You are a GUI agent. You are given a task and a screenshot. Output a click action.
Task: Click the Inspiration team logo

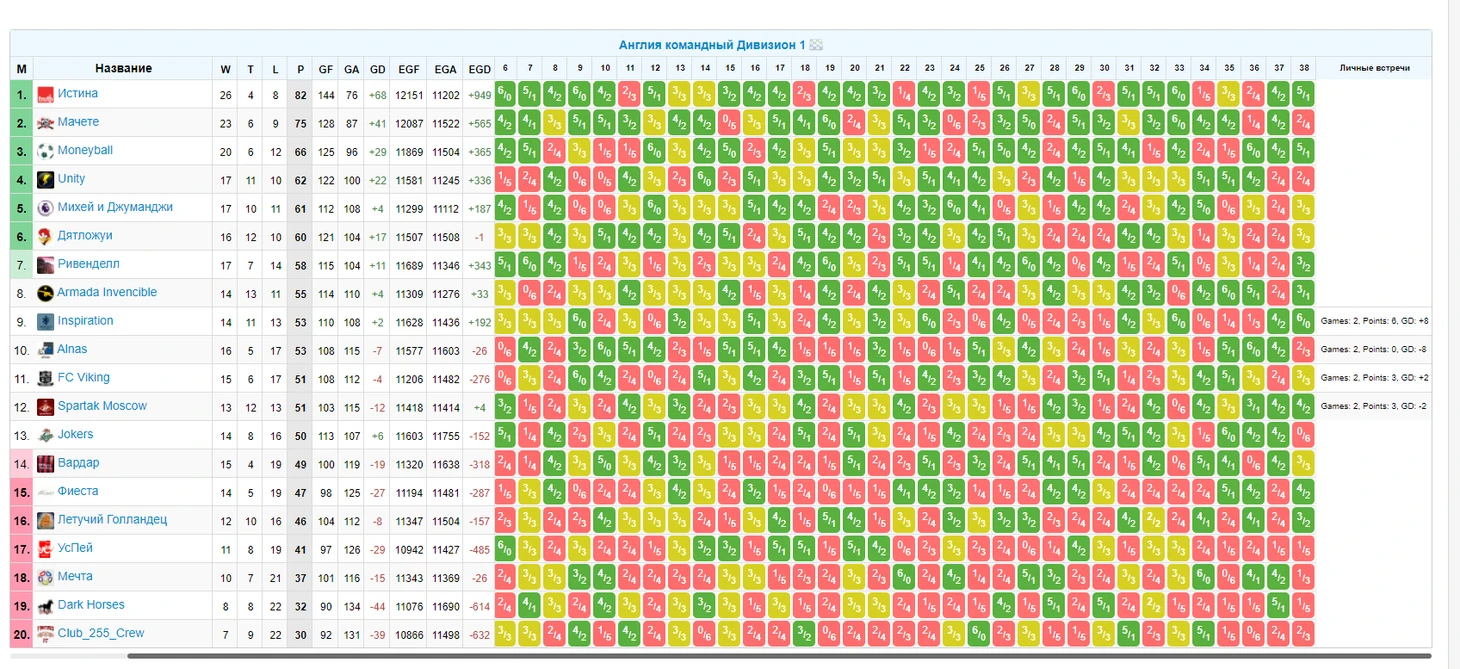pyautogui.click(x=45, y=322)
